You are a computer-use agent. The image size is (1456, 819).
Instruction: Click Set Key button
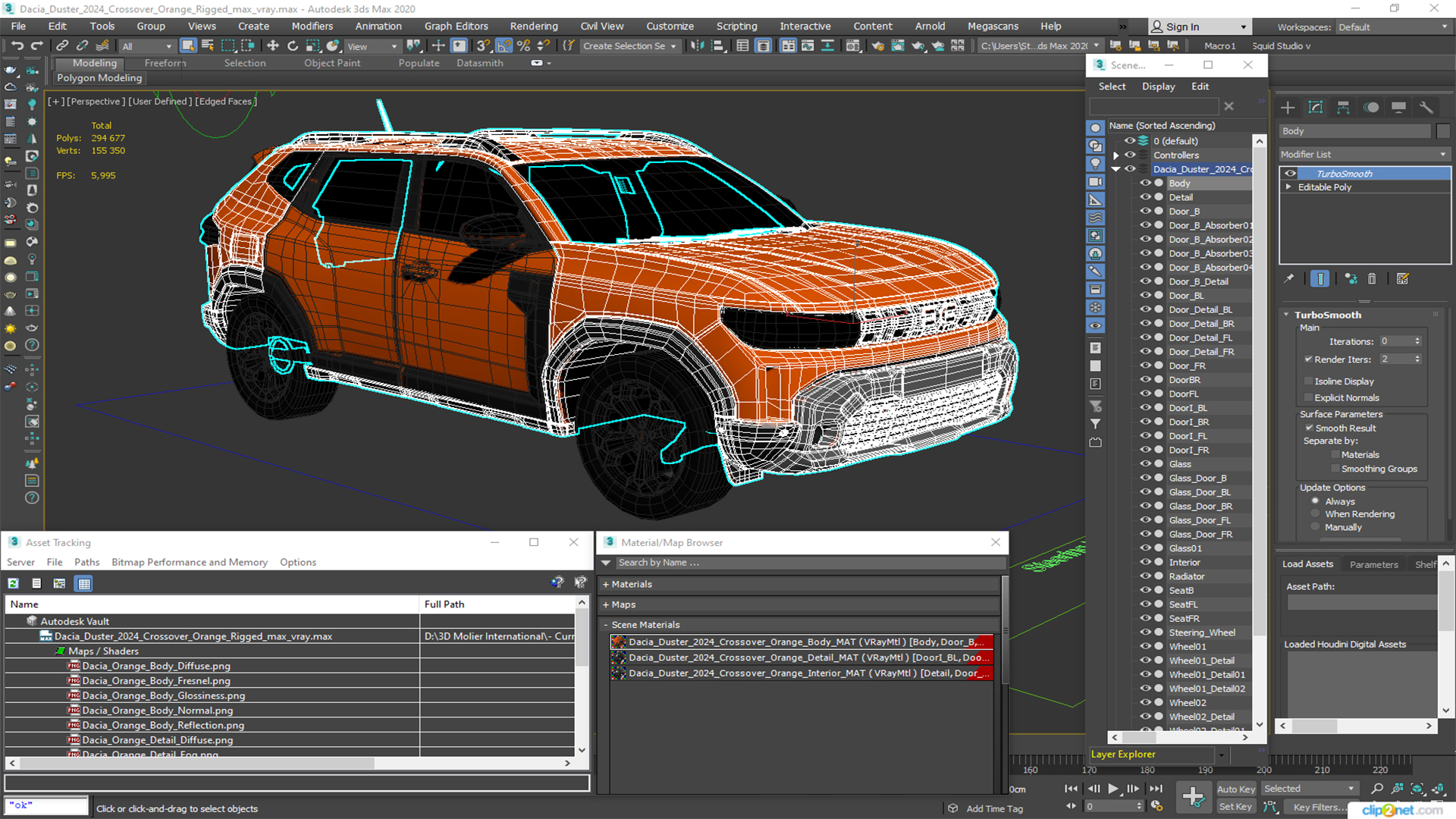click(x=1235, y=806)
